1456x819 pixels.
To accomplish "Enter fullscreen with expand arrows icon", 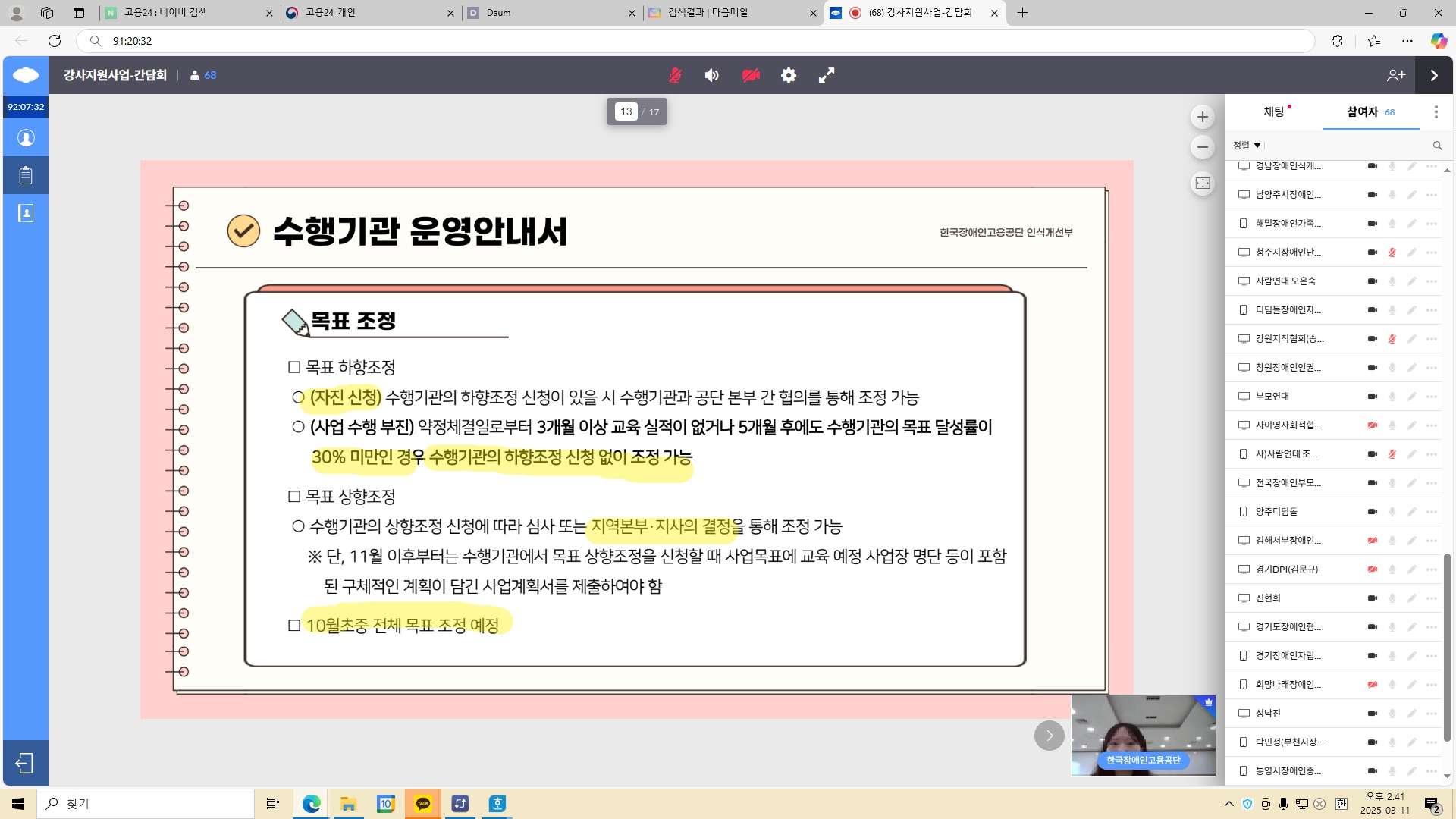I will (x=827, y=75).
